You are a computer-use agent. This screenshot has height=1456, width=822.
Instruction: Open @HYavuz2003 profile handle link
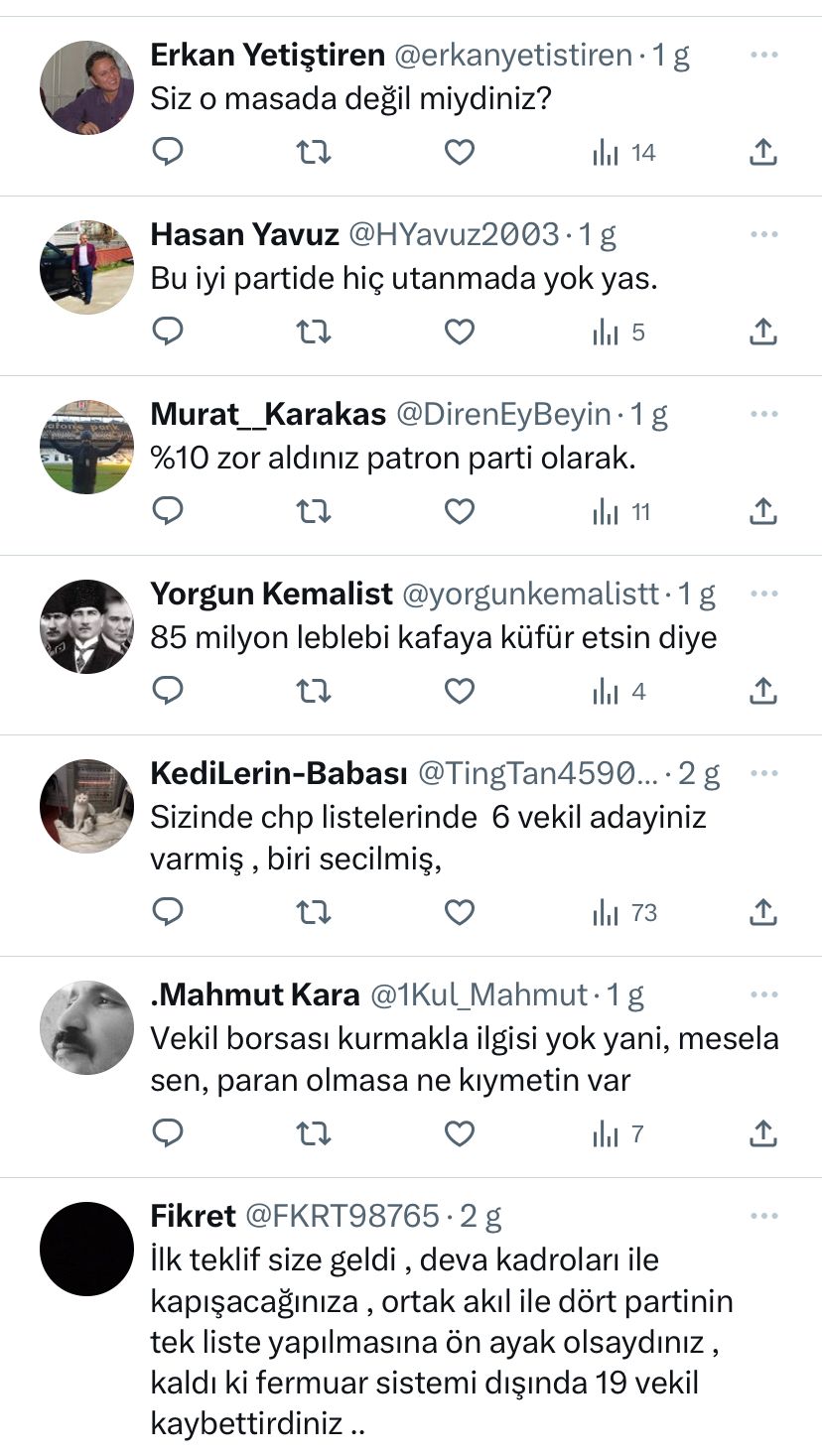454,234
